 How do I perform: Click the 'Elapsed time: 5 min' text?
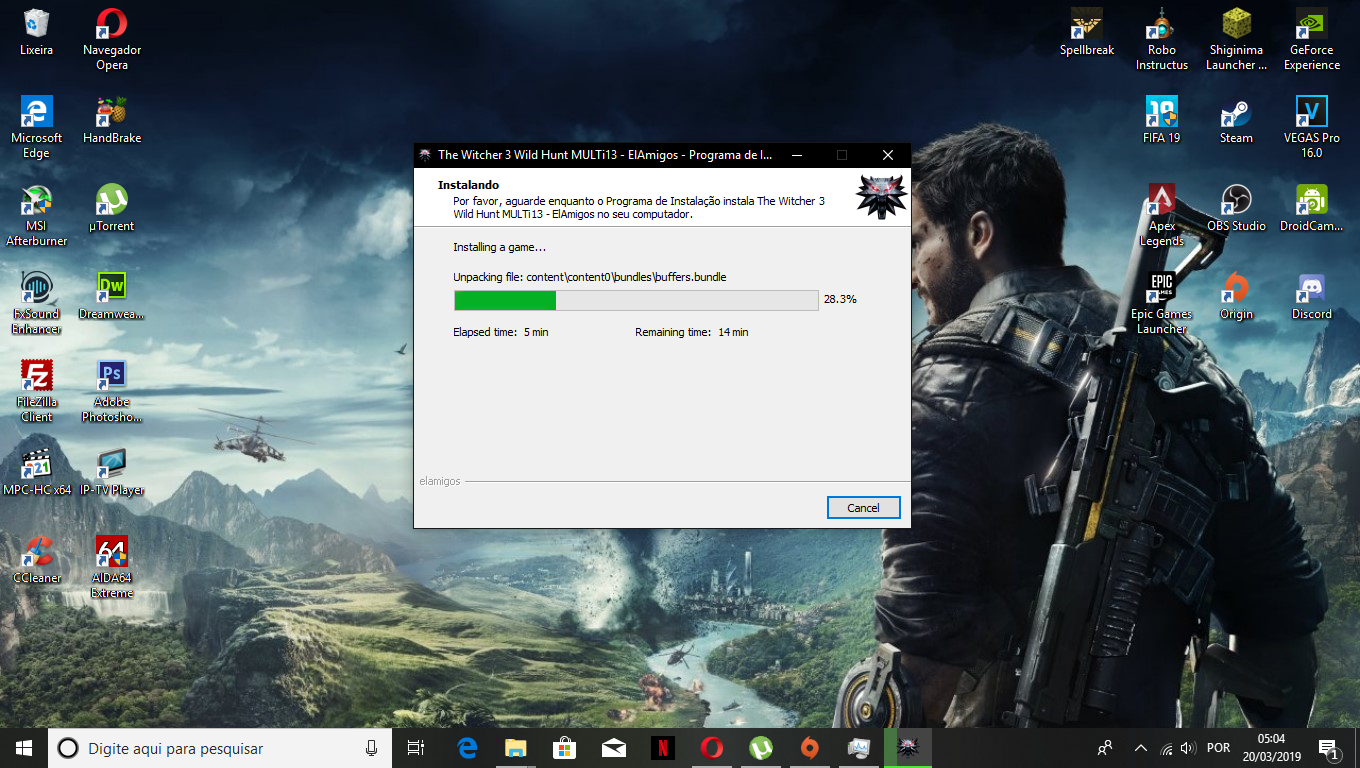501,332
